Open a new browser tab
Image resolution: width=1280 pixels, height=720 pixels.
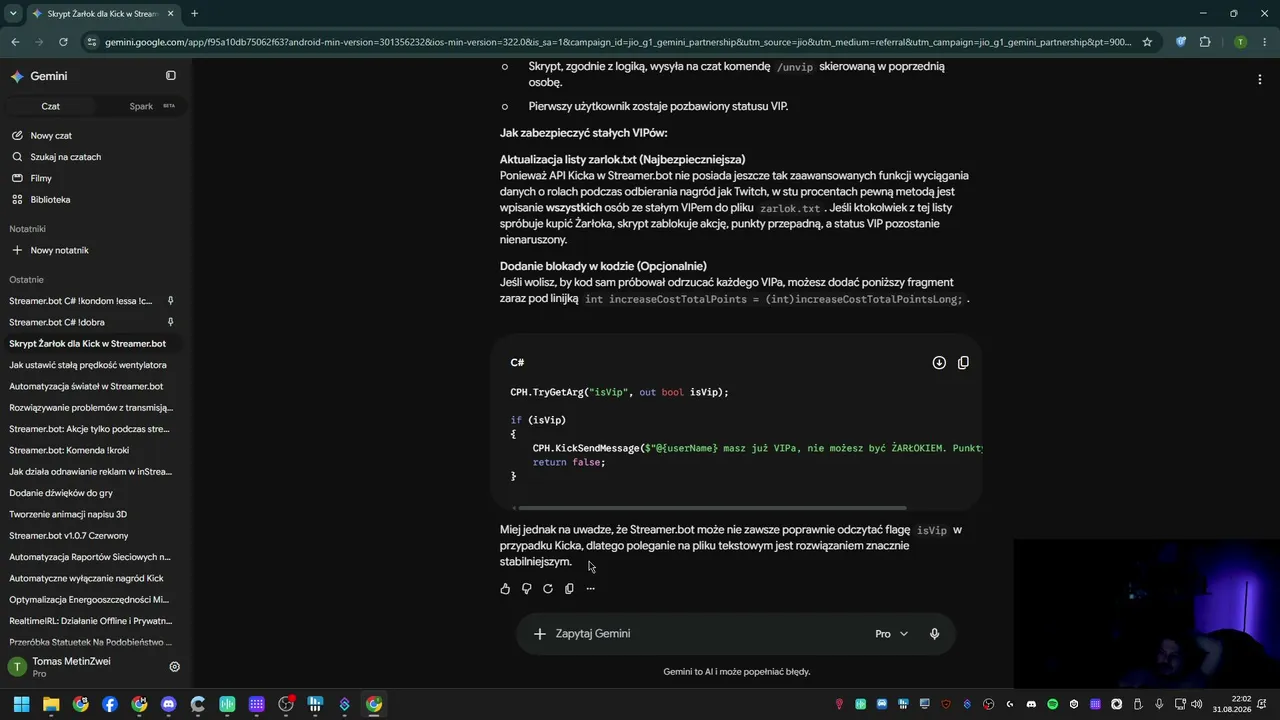(x=194, y=14)
